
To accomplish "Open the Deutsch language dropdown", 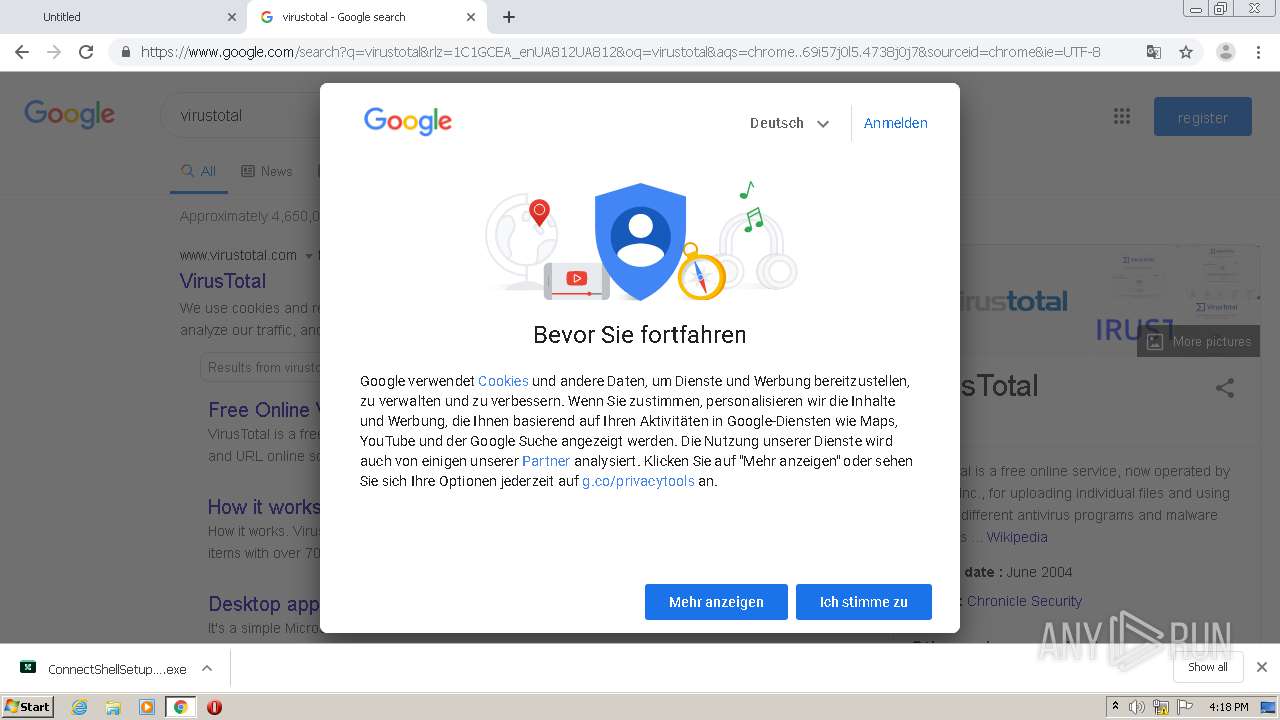I will click(x=789, y=123).
